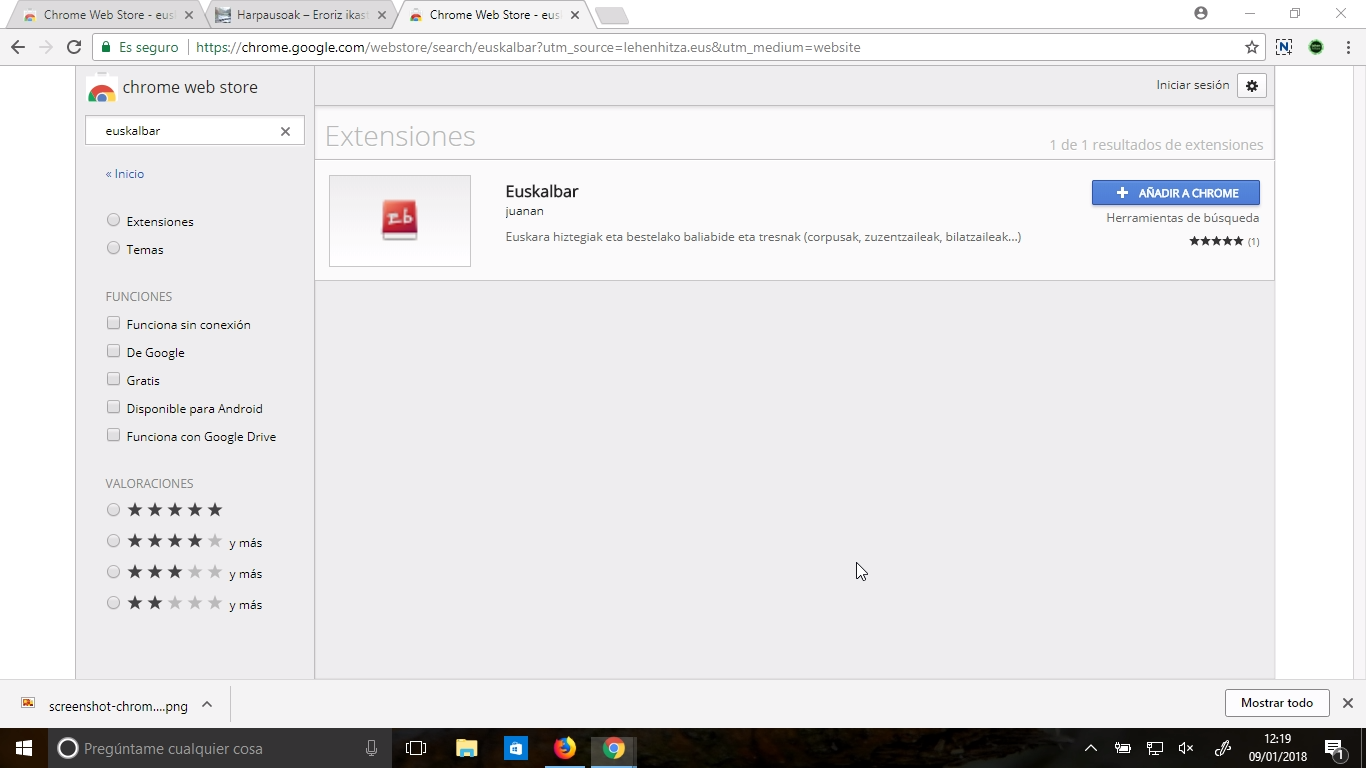Check the Gratis filter checkbox
1366x768 pixels.
coord(113,380)
